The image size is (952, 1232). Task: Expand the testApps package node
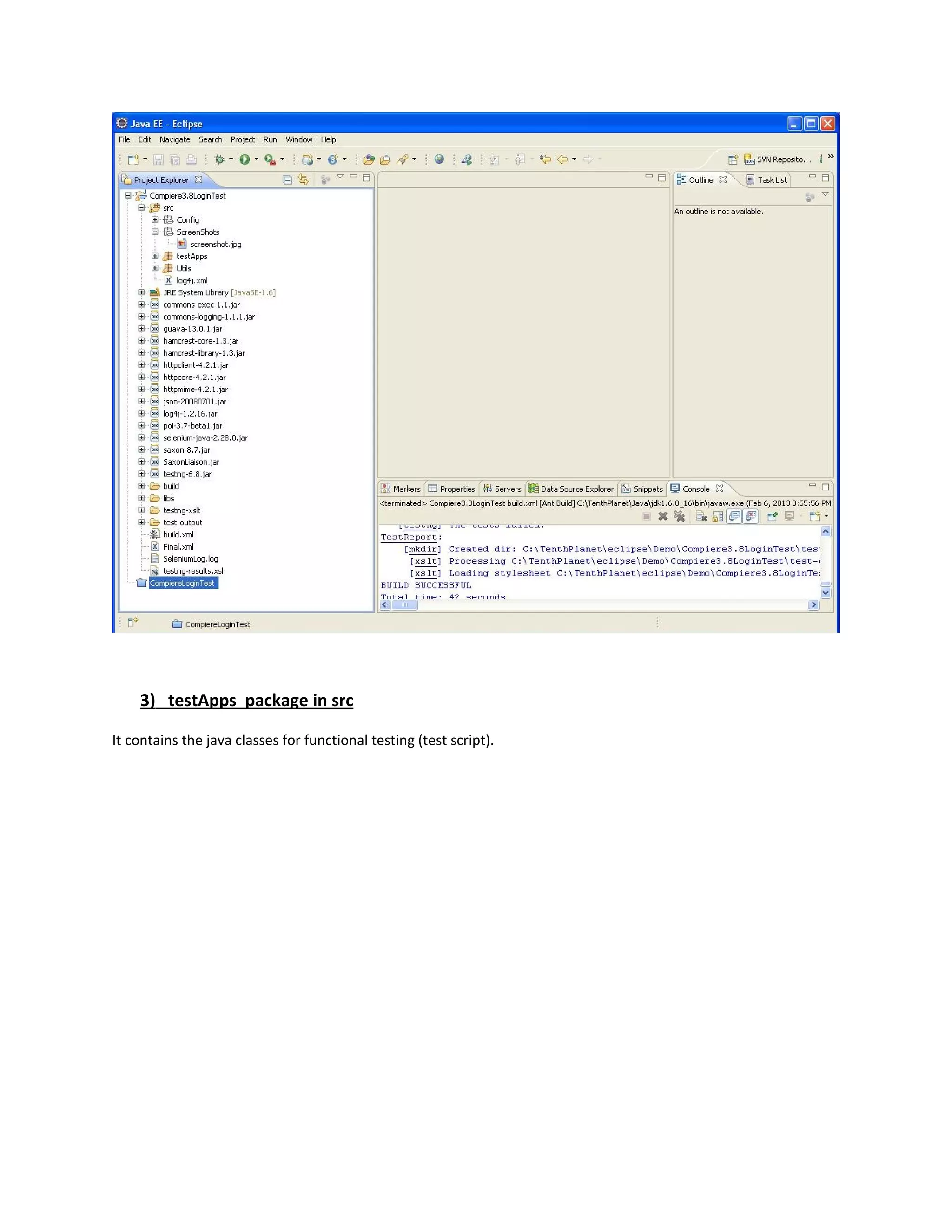[155, 256]
